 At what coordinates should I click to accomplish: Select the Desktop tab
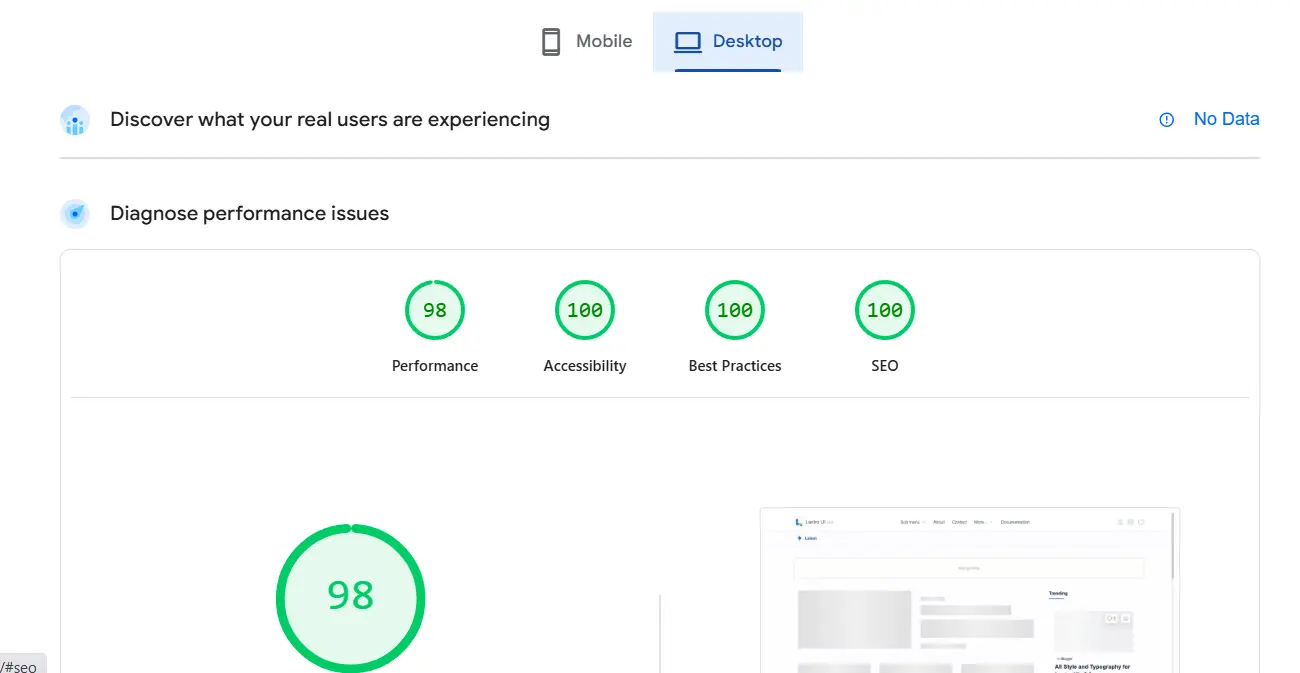(x=728, y=42)
